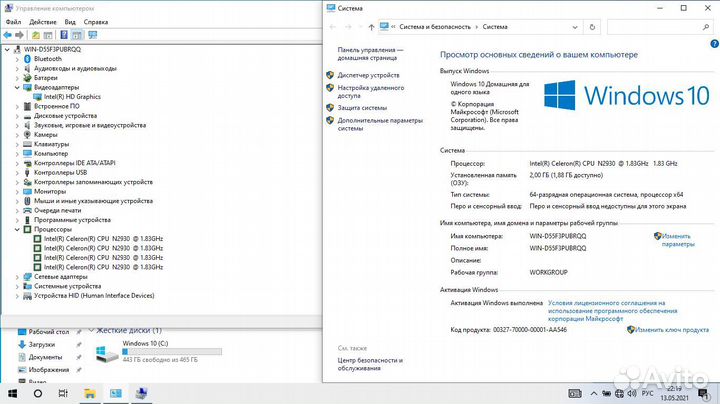Click the blue help question mark icon

pyautogui.click(x=714, y=44)
